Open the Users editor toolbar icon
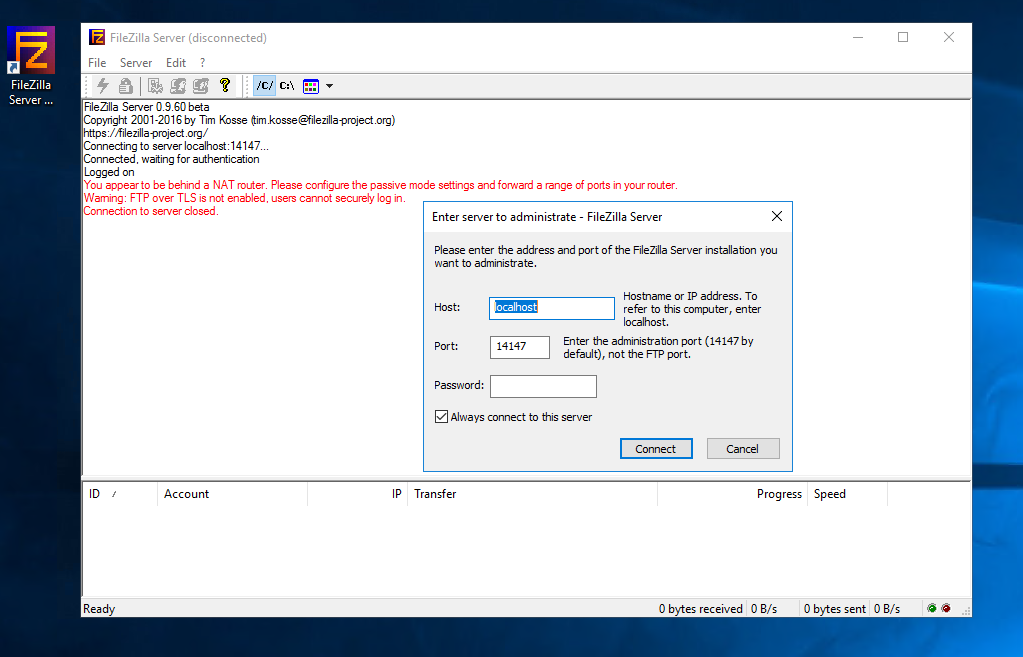The image size is (1023, 657). [x=177, y=86]
